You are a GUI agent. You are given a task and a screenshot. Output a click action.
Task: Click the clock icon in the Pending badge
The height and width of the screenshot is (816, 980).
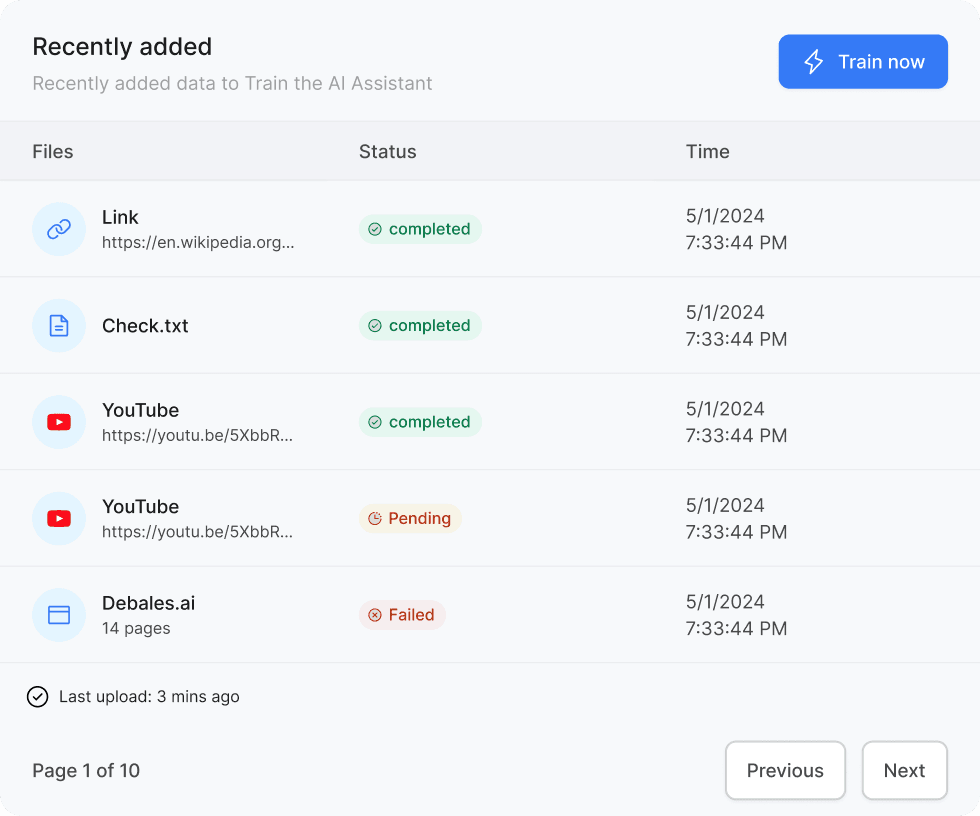pos(375,519)
